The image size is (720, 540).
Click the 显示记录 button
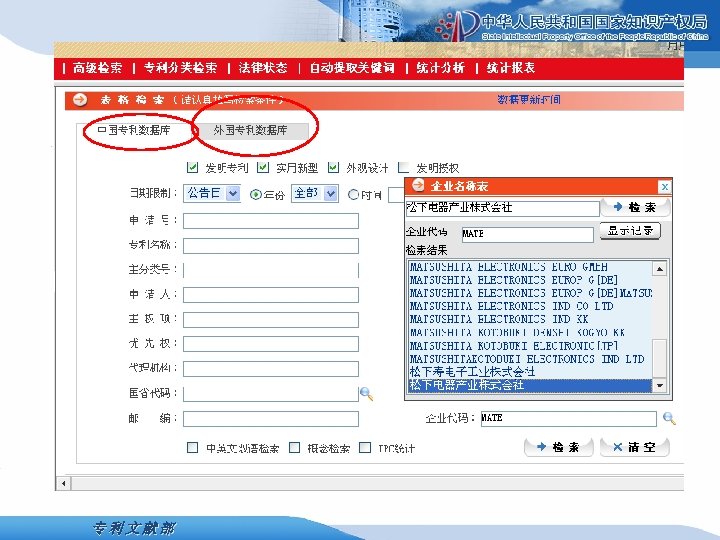(630, 231)
